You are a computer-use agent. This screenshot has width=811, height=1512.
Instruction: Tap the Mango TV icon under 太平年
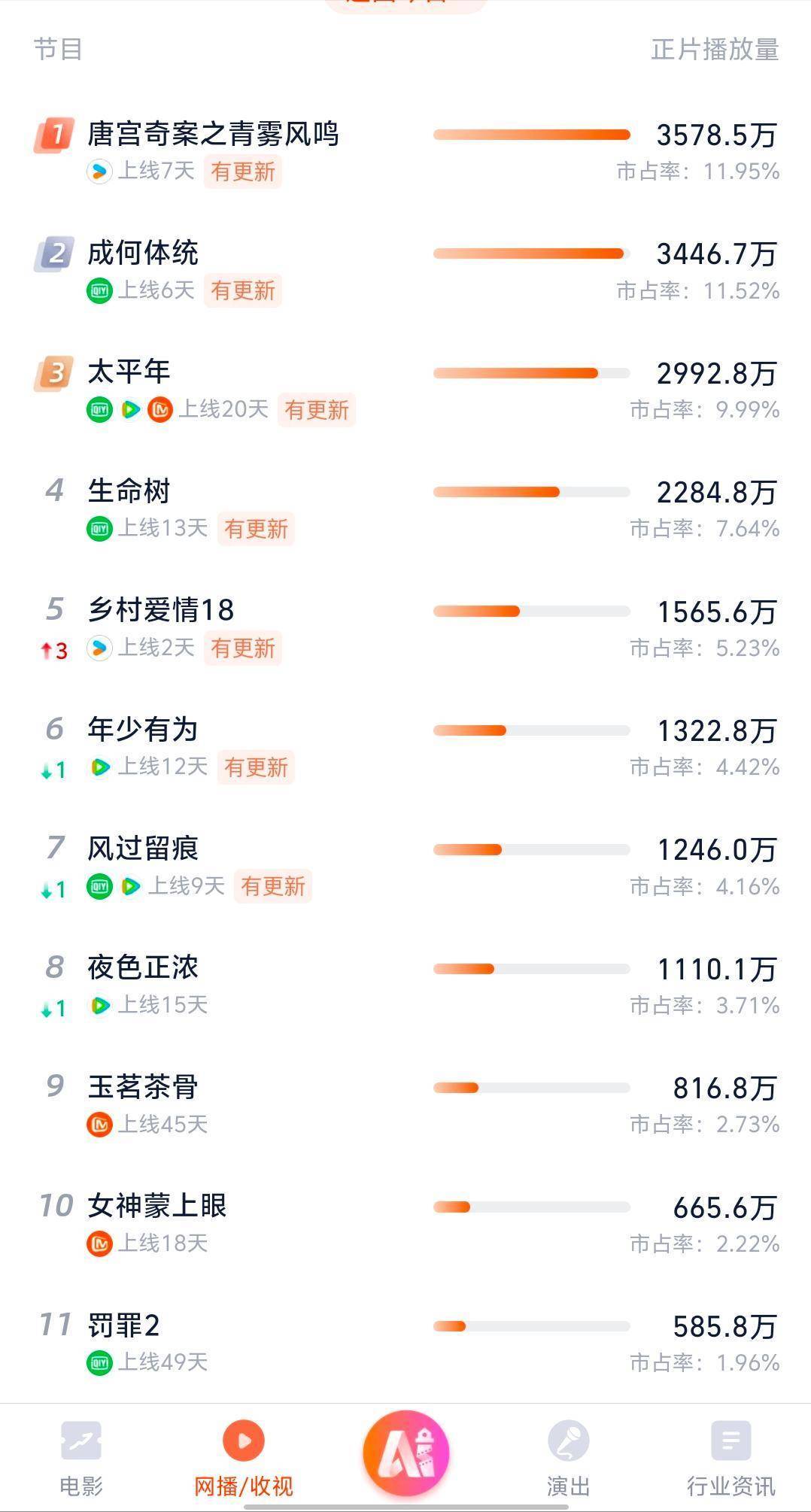point(160,409)
